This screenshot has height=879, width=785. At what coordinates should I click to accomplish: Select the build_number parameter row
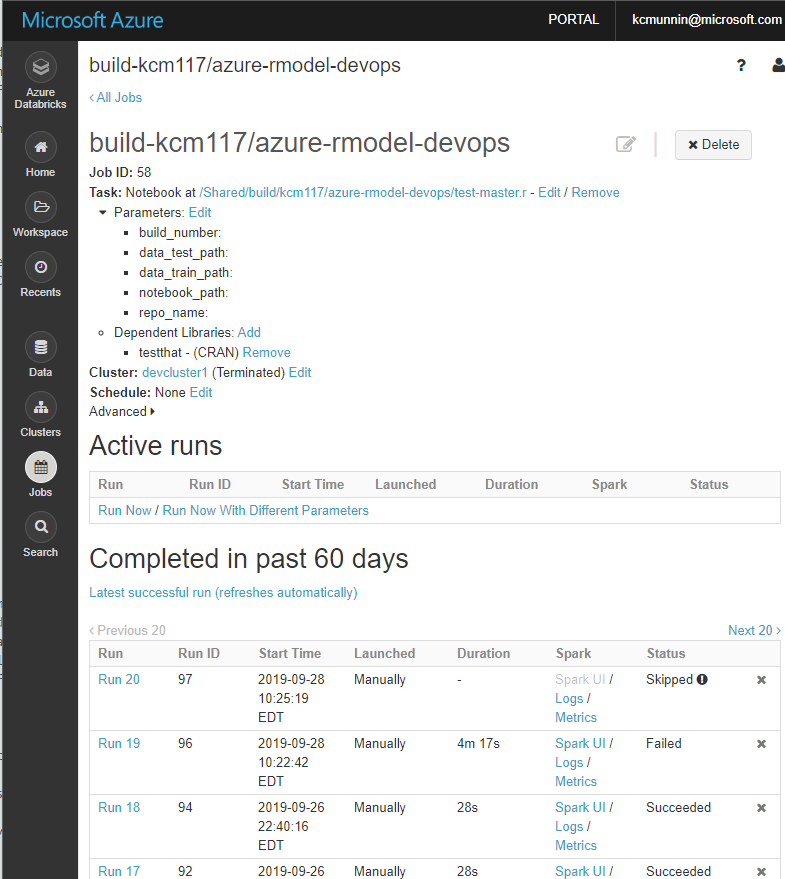click(x=180, y=233)
